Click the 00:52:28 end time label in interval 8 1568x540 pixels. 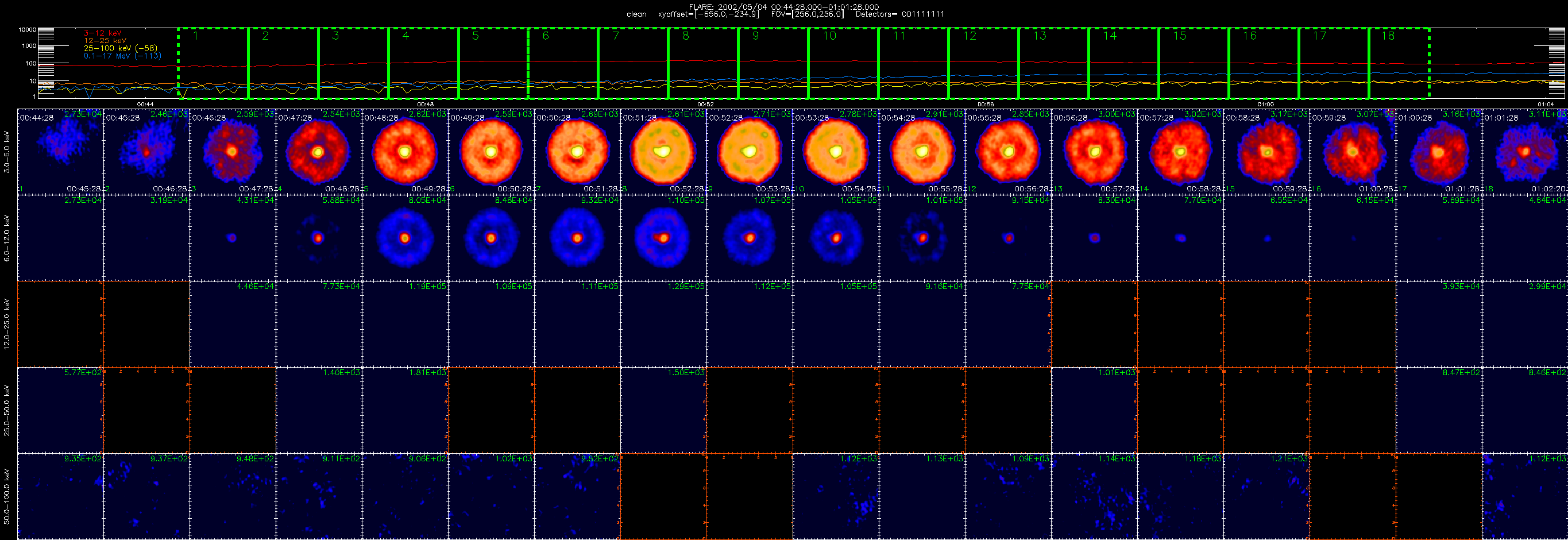(x=686, y=190)
